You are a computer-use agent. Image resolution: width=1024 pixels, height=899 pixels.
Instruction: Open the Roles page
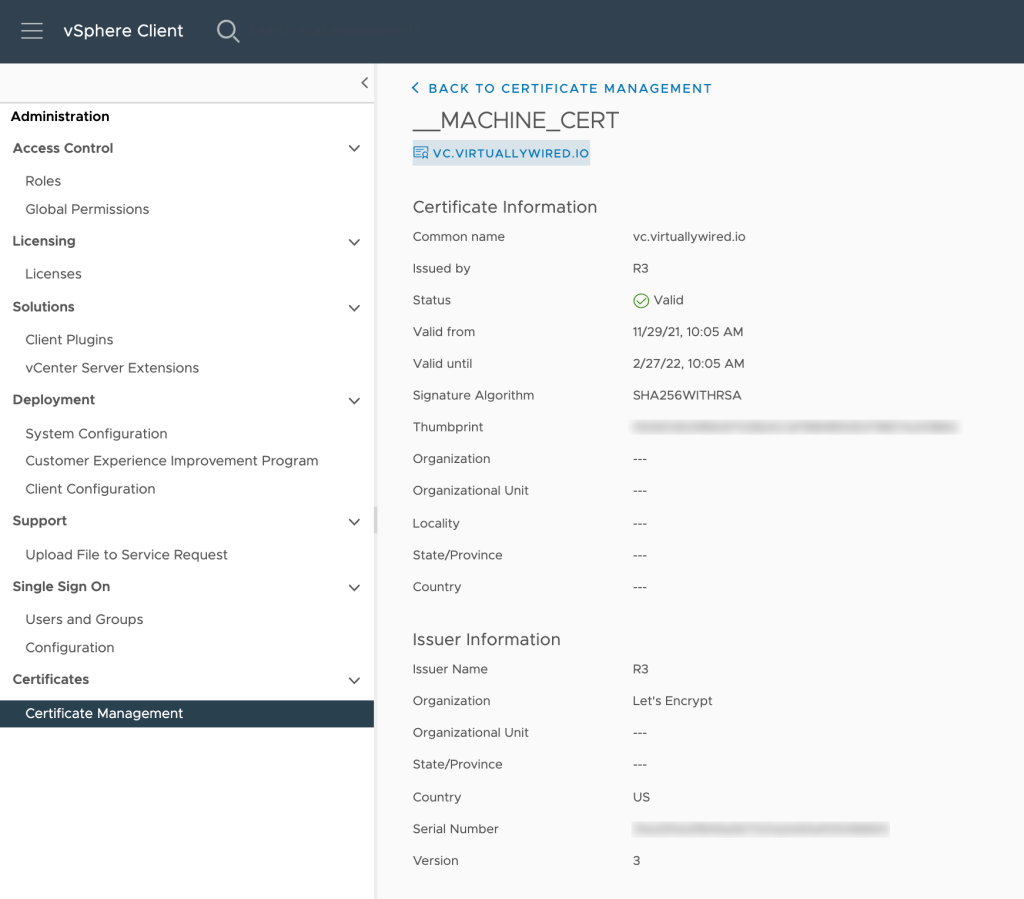pos(43,181)
